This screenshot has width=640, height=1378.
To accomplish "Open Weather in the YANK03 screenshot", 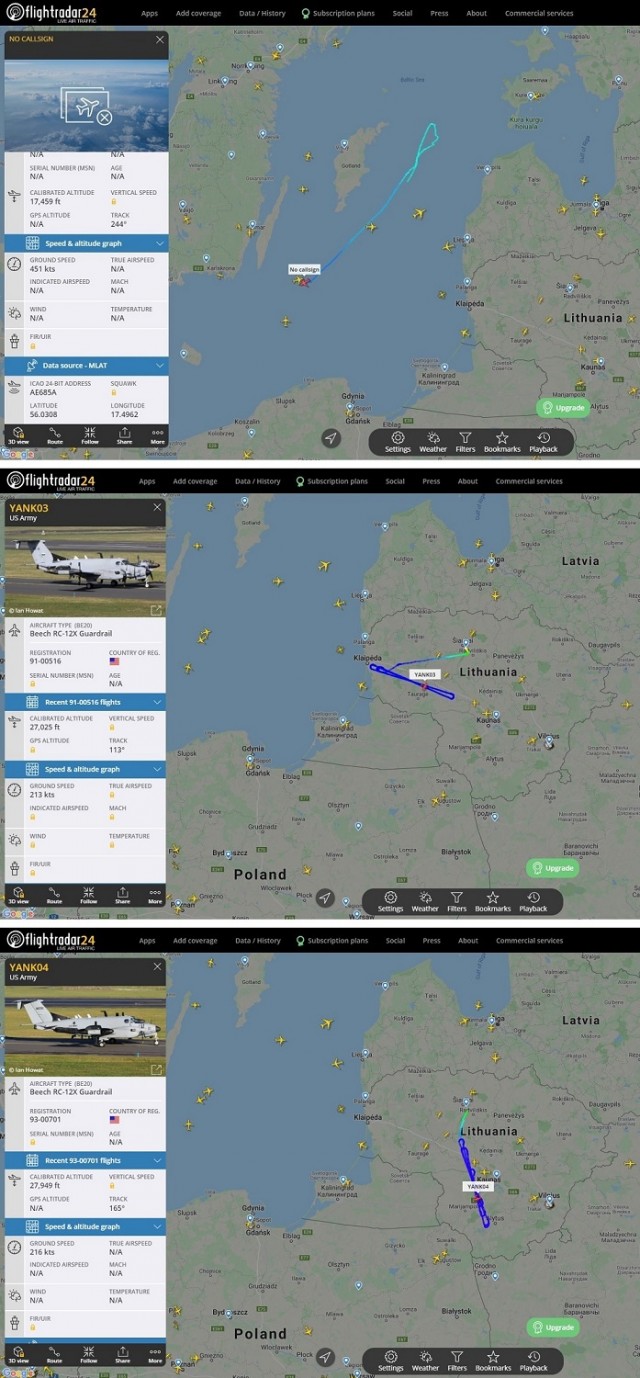I will click(425, 902).
